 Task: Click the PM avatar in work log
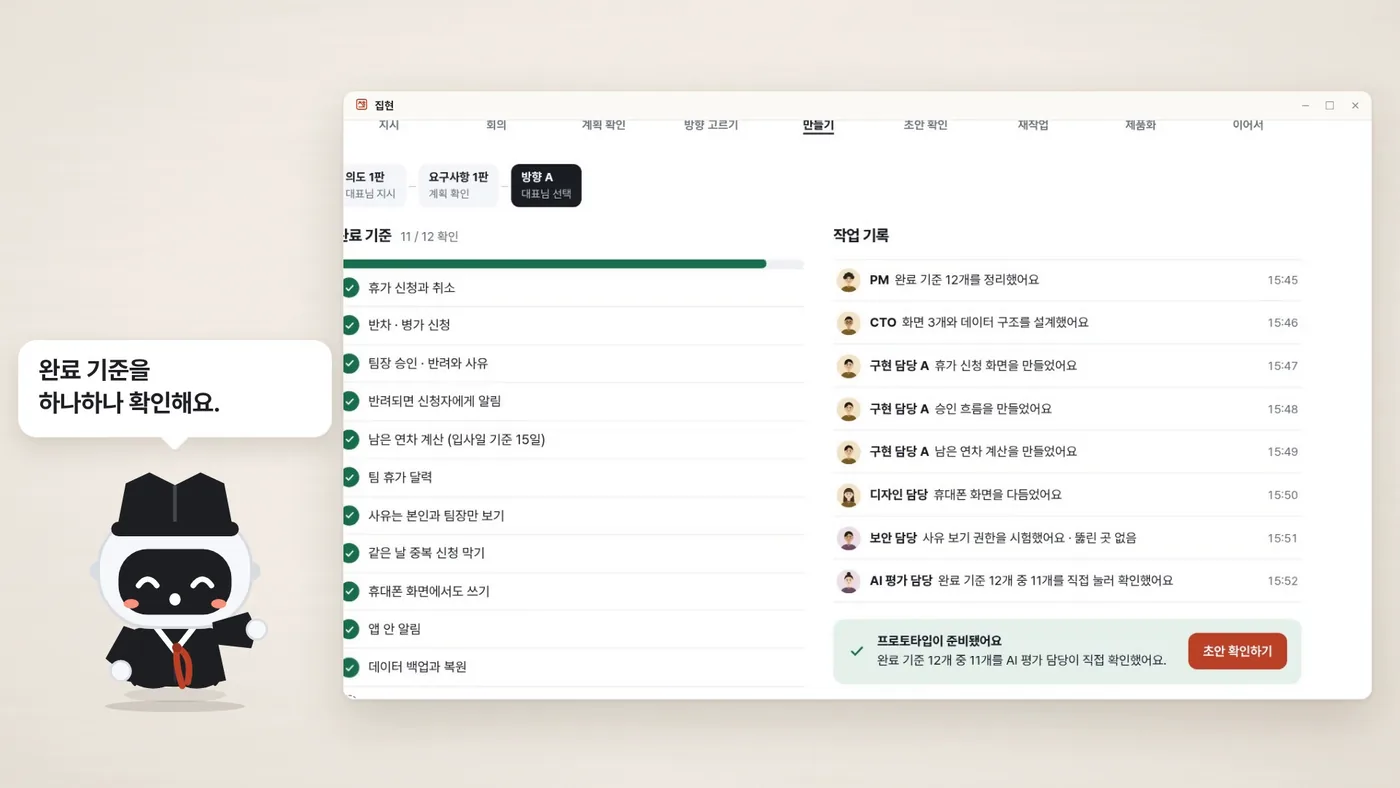(x=849, y=280)
